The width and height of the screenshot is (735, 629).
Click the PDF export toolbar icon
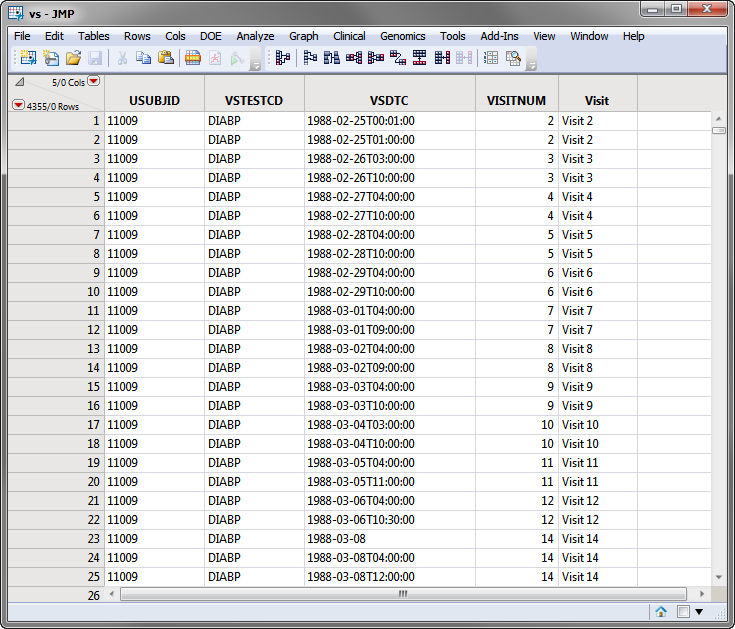(x=215, y=58)
